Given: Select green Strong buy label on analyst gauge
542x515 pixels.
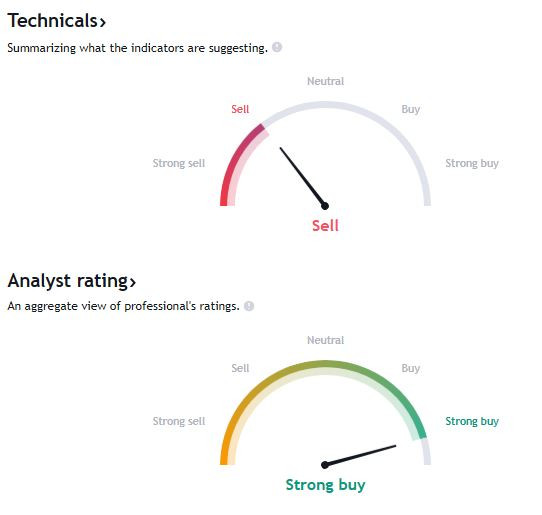Looking at the screenshot, I should (472, 421).
